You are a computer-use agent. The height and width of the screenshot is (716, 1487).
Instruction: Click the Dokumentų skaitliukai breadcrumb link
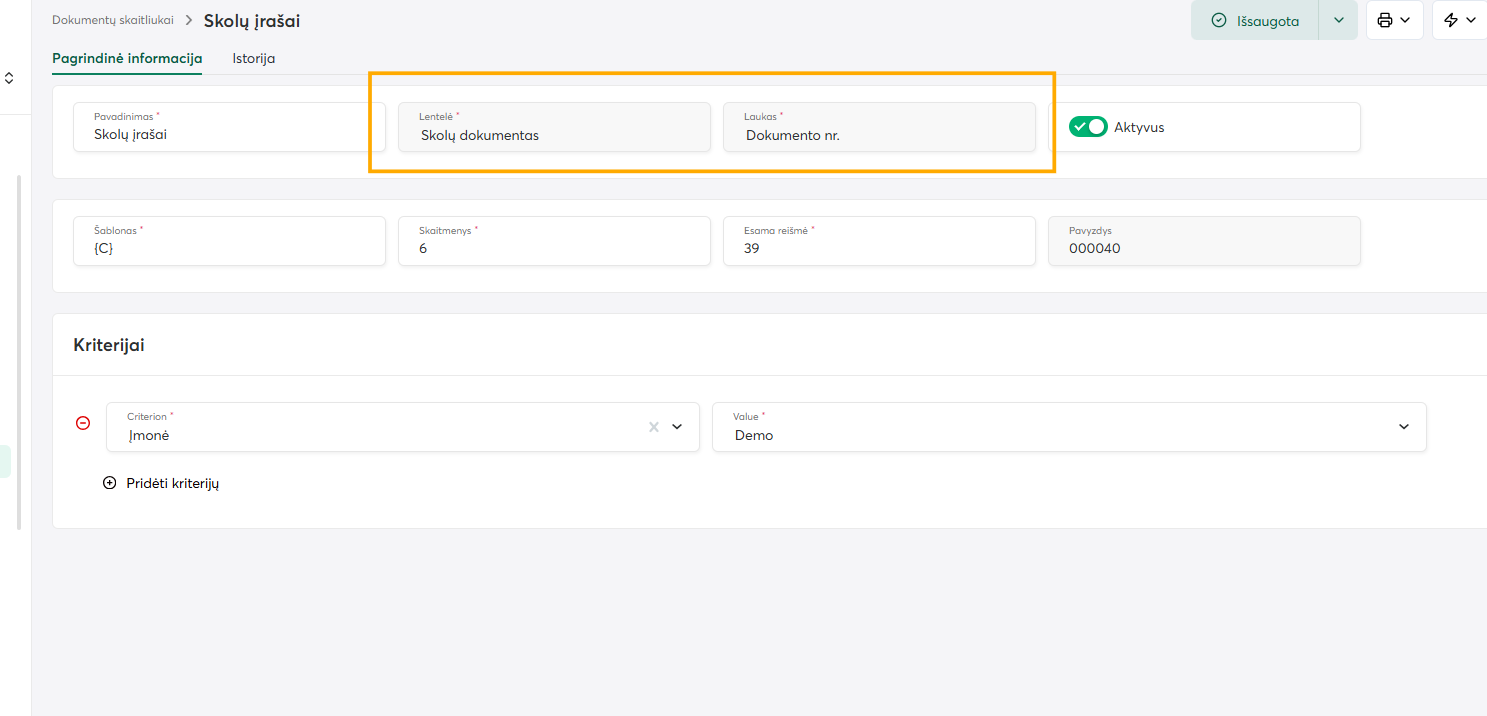pos(112,20)
